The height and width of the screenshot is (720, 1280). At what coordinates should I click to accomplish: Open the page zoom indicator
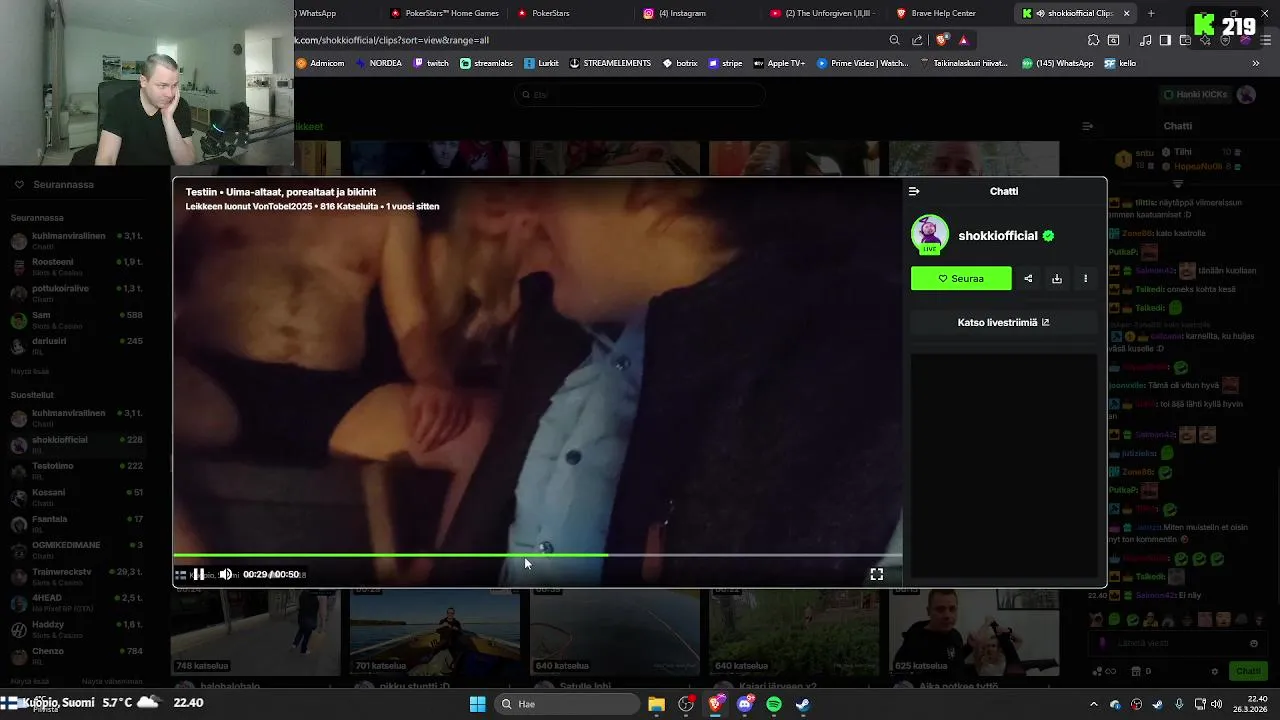(894, 40)
